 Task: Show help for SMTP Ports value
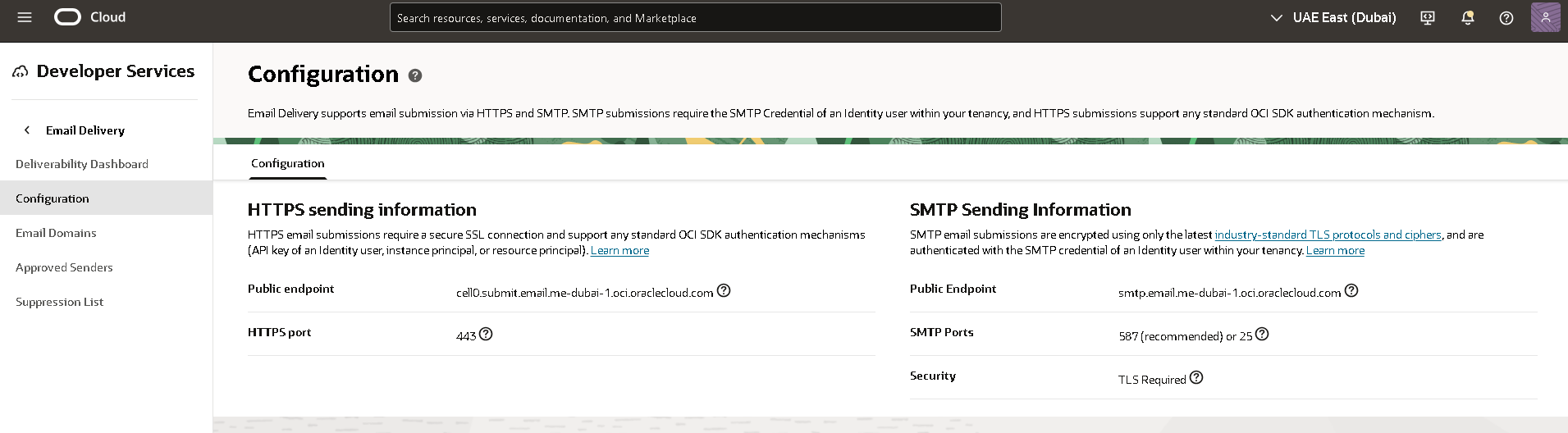click(1262, 334)
